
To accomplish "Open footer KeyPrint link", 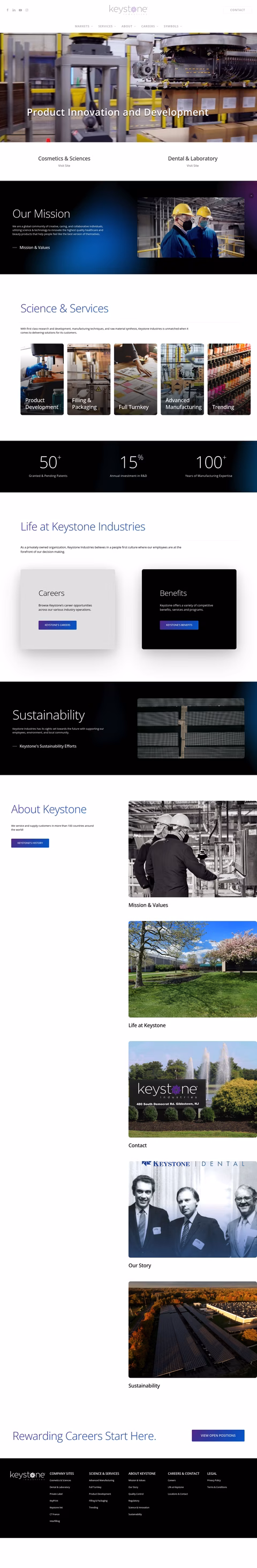I will (54, 1500).
